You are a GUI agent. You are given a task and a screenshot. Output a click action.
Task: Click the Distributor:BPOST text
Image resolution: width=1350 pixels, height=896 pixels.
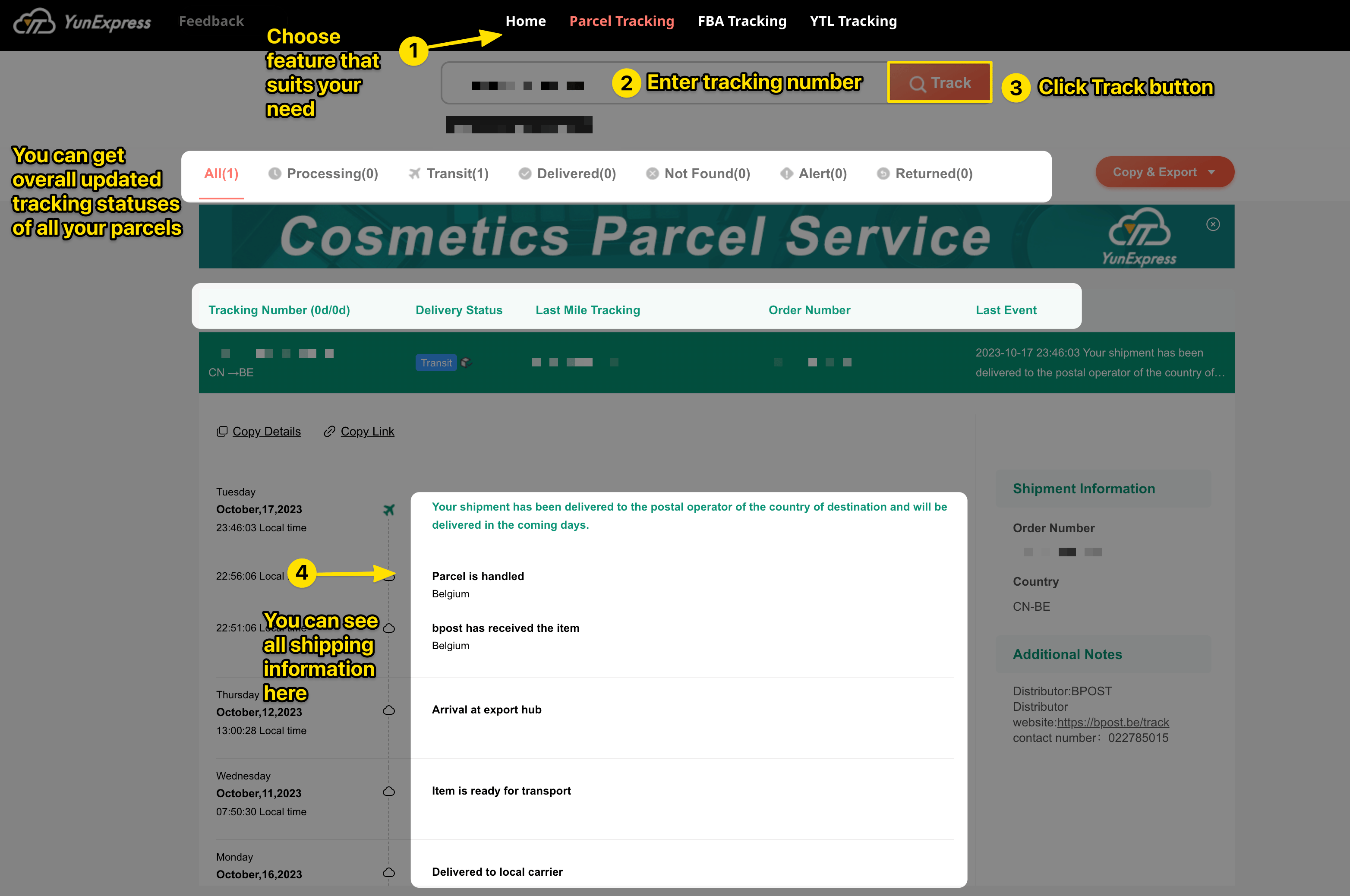(1062, 691)
